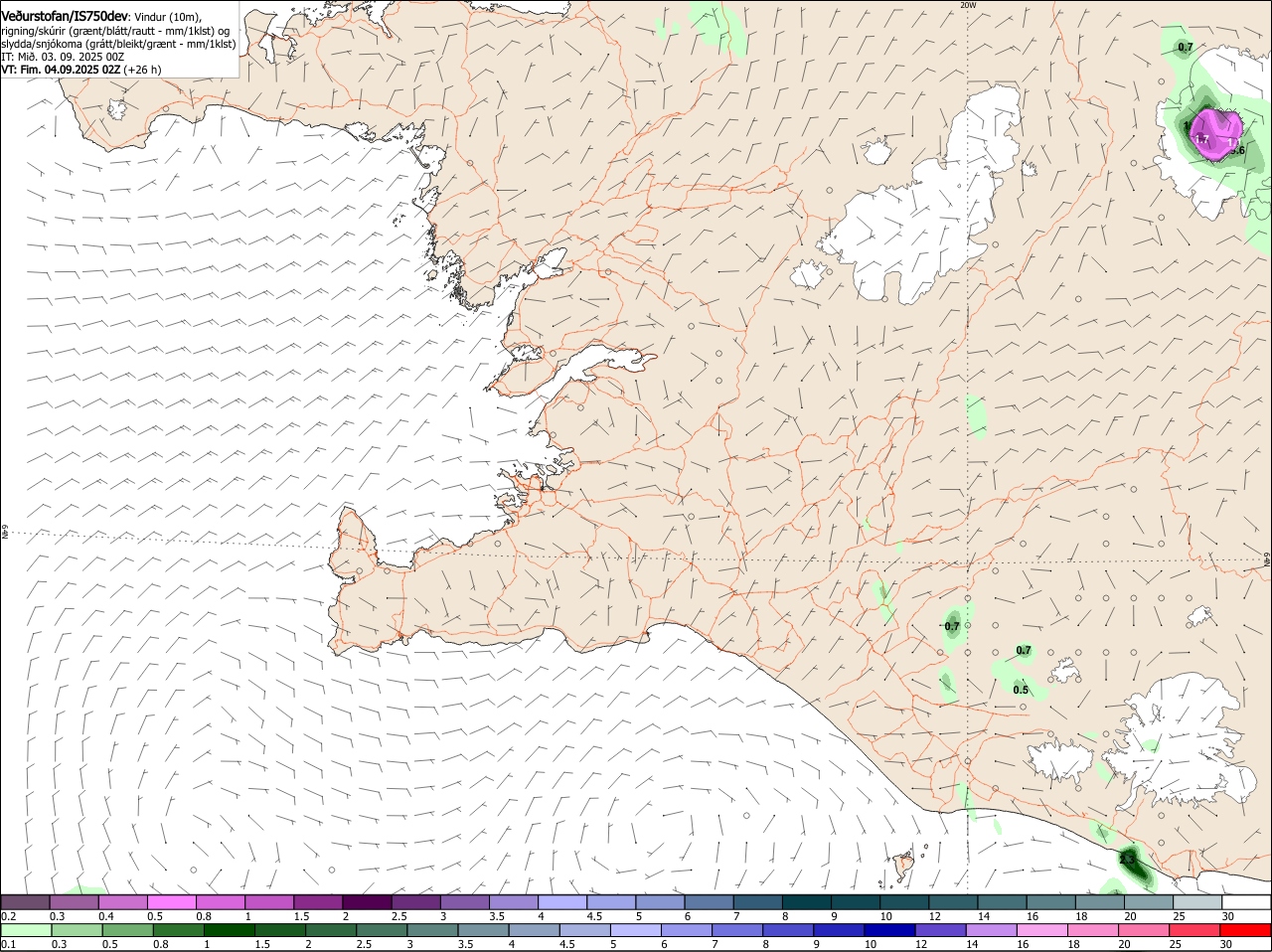
Task: Click the bright magenta 0.5 swatch in snow scale
Action: [173, 901]
